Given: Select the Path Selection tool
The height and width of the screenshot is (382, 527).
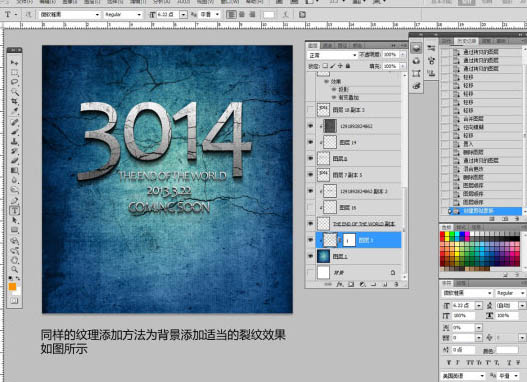Looking at the screenshot, I should click(14, 220).
